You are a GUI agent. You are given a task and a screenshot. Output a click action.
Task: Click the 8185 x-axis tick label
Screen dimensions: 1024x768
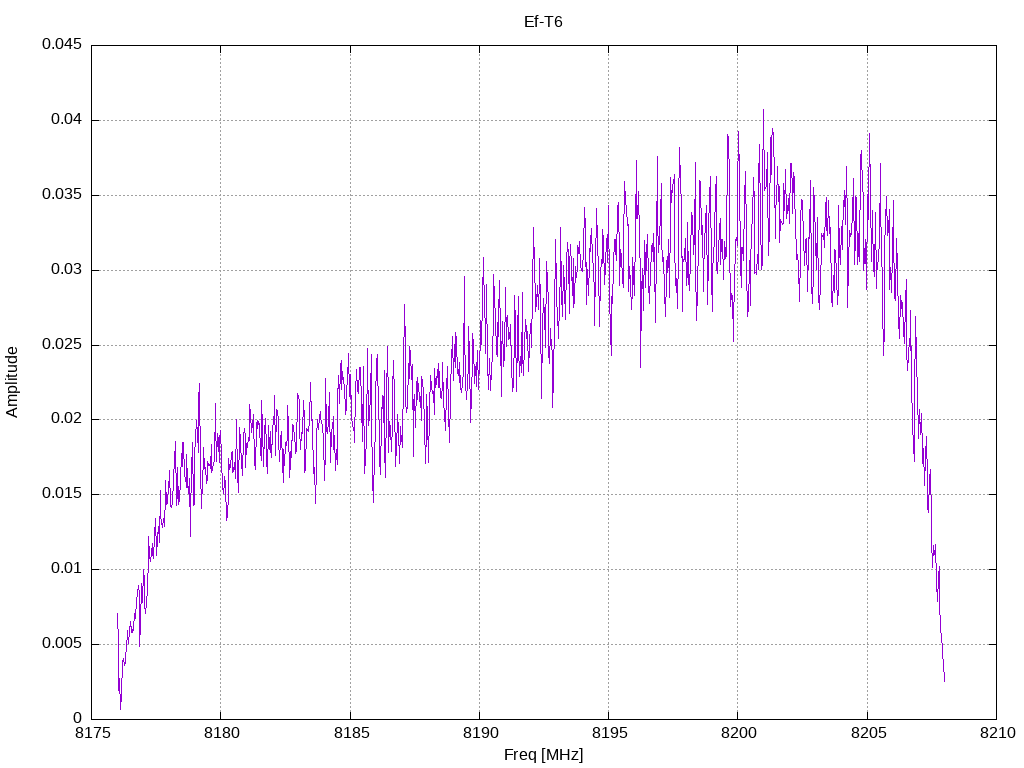351,733
